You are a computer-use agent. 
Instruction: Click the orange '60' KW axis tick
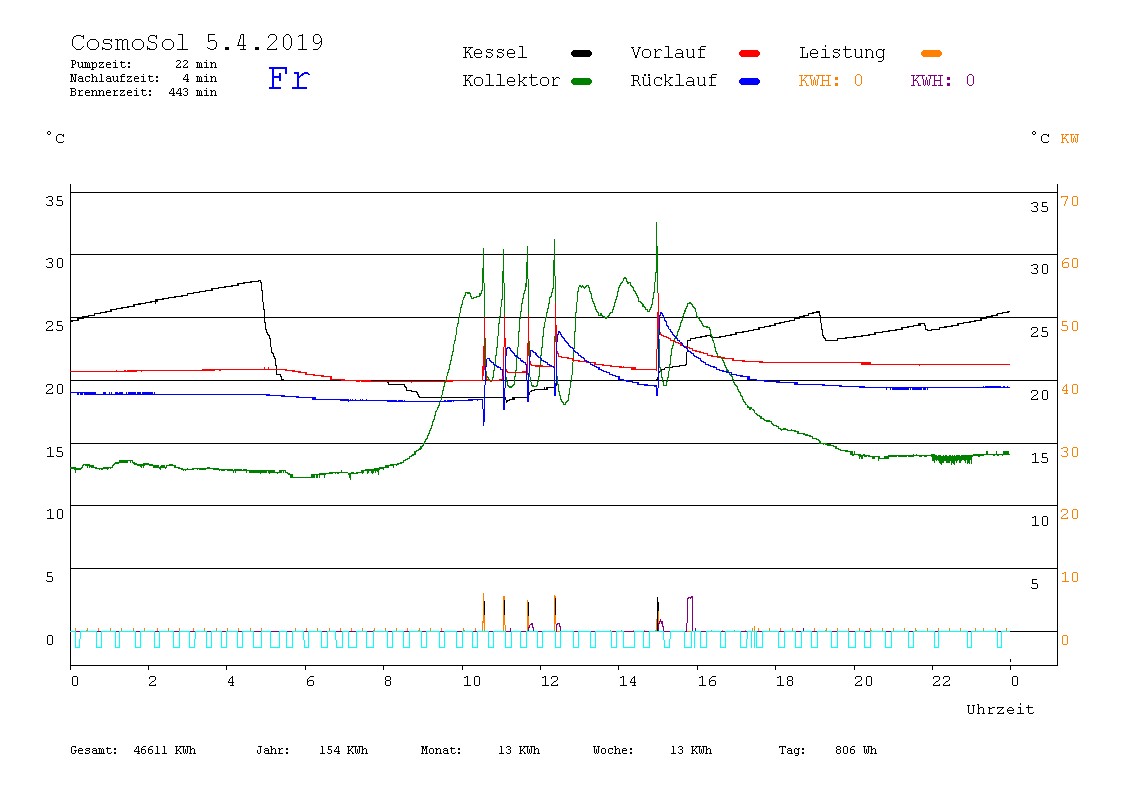click(x=1070, y=264)
